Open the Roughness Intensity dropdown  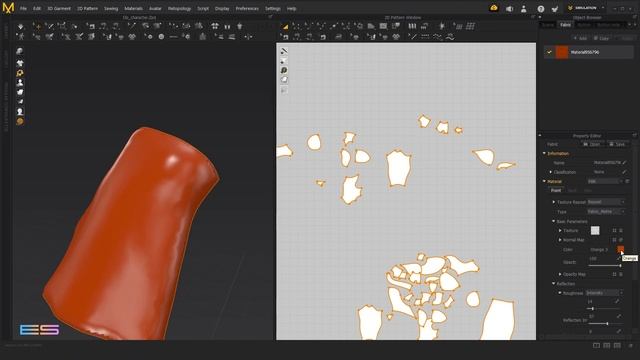[604, 293]
